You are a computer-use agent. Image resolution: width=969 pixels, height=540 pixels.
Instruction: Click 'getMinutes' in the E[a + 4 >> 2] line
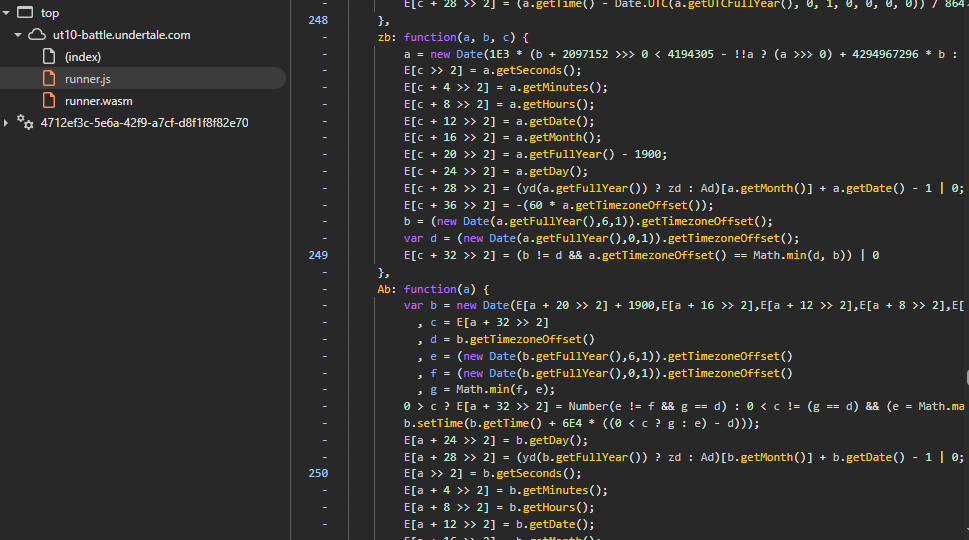tap(556, 491)
